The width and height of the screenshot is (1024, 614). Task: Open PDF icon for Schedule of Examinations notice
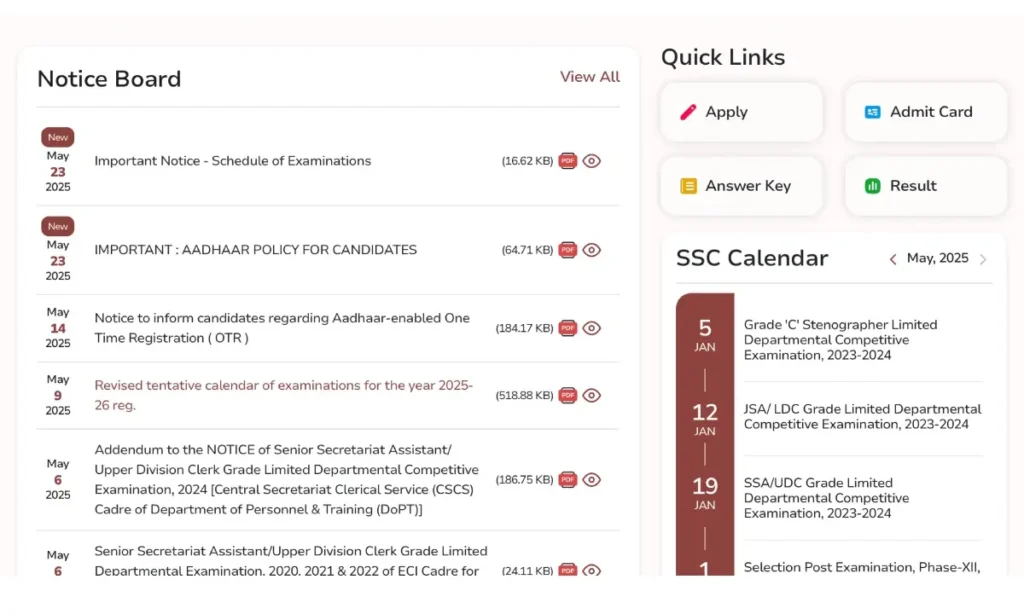pyautogui.click(x=568, y=161)
